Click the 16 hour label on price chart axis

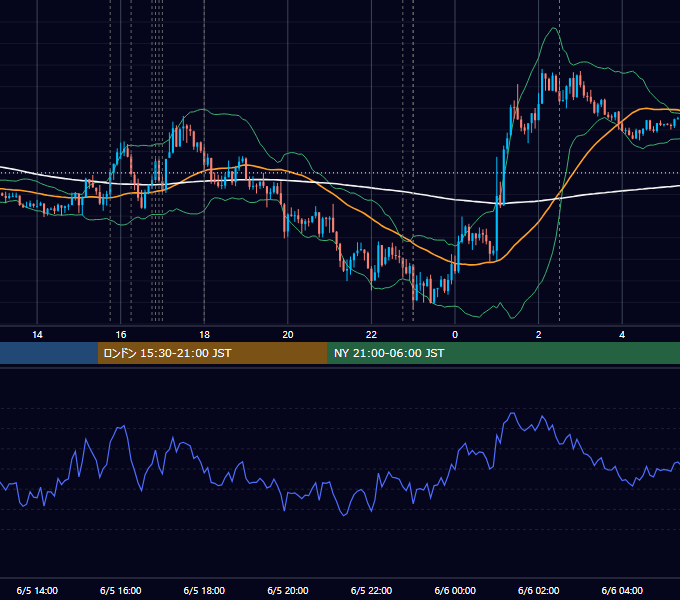[121, 335]
